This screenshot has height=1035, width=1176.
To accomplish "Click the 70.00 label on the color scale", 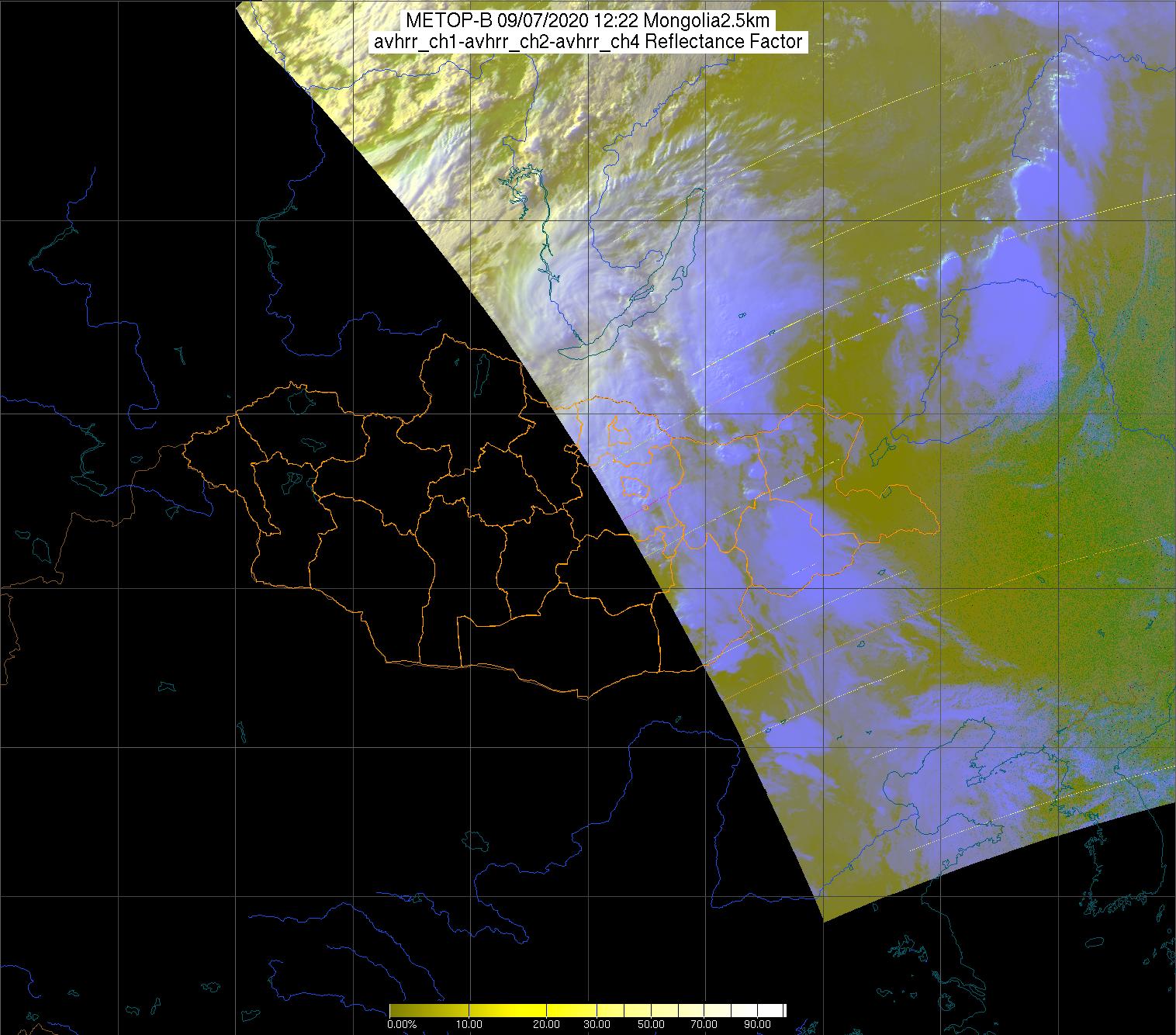I will click(704, 1024).
